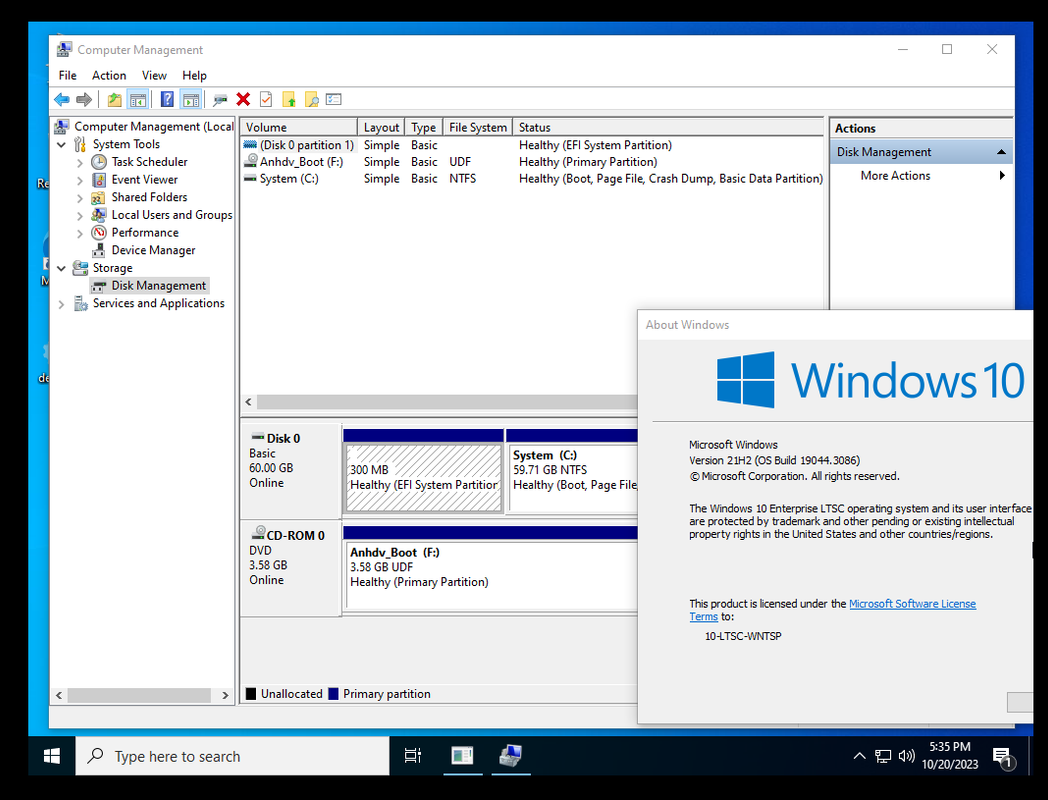Expand the Task Scheduler node arrow
The height and width of the screenshot is (800, 1048).
80,162
